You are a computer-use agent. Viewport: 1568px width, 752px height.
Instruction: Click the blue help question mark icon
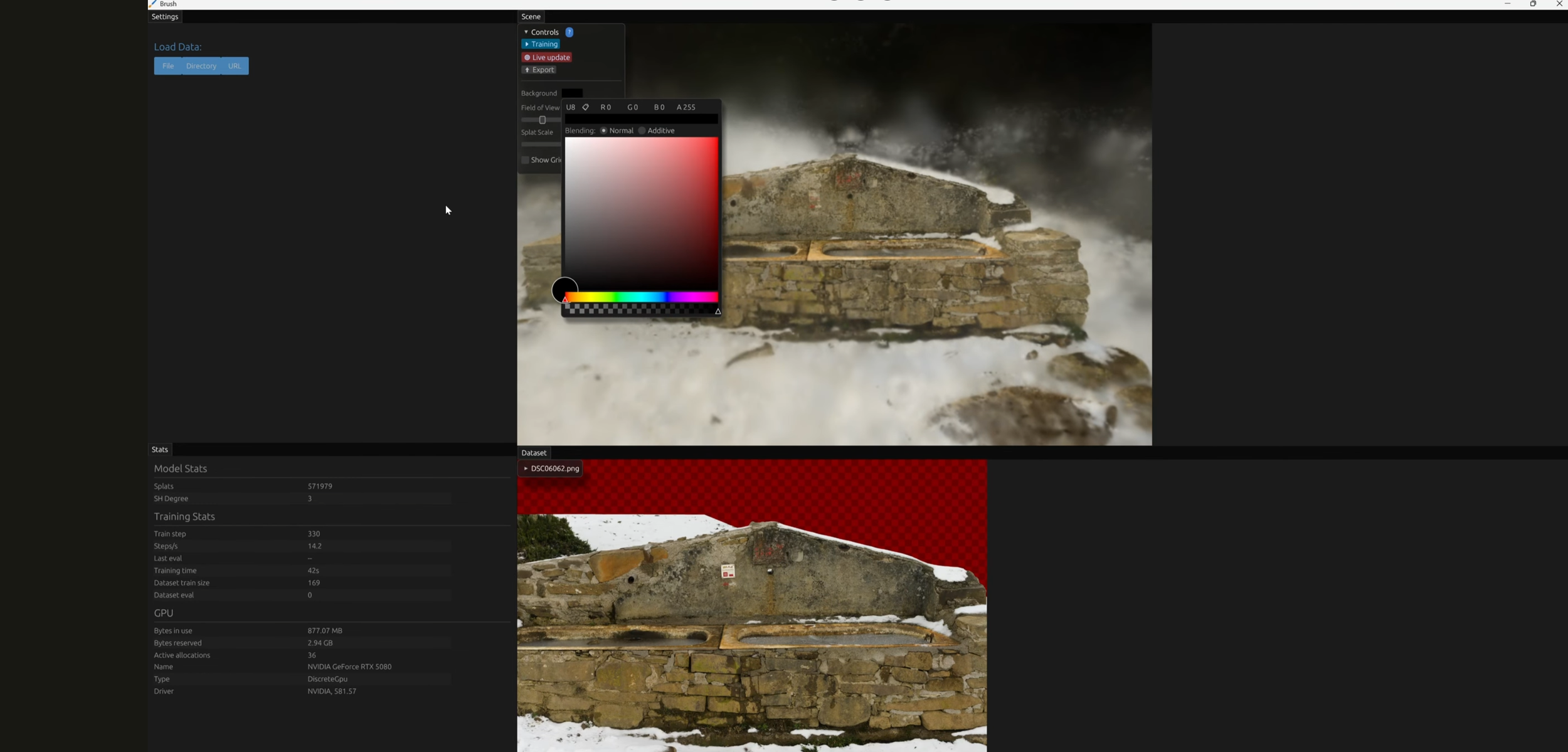569,32
